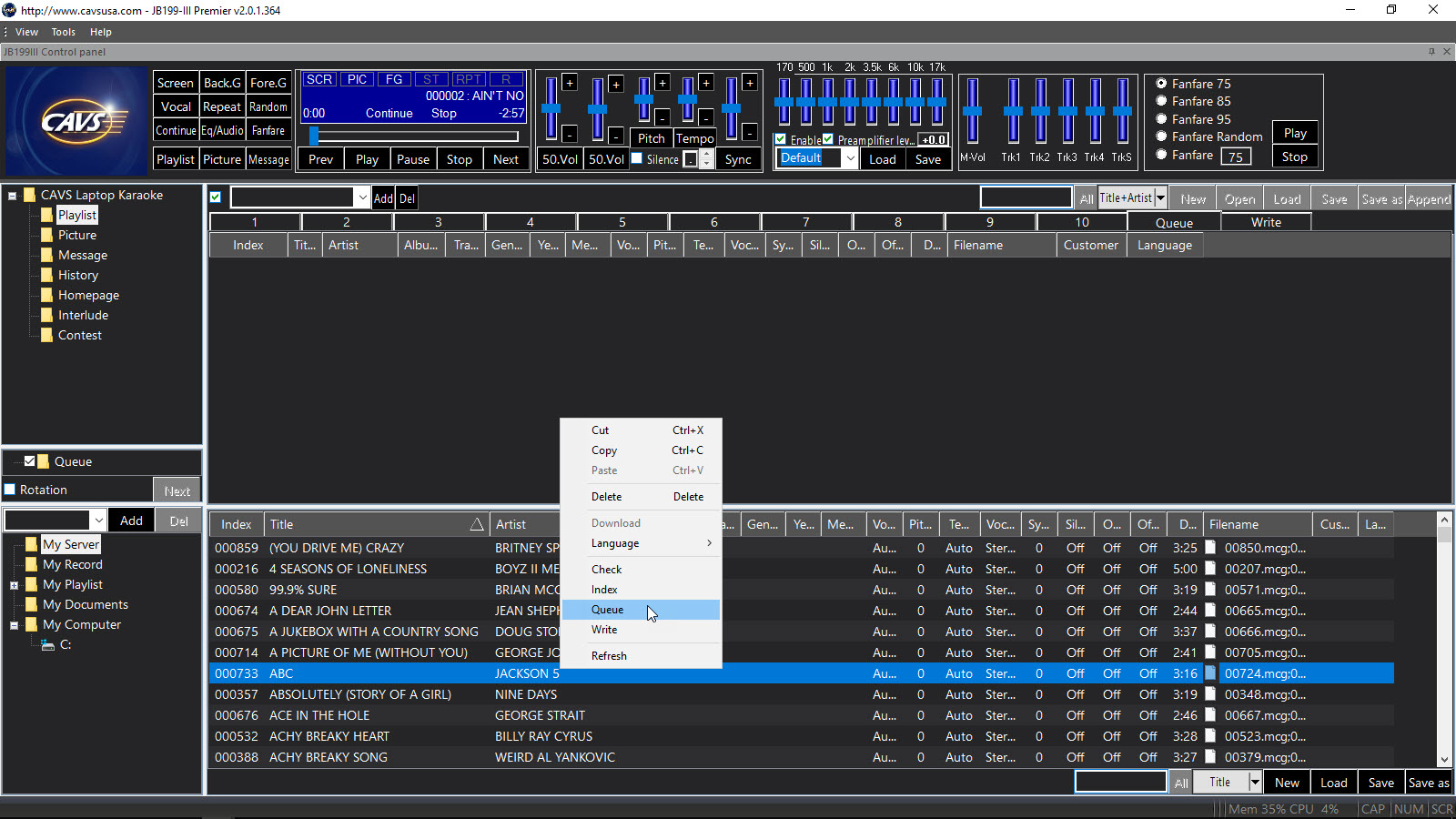Choose Queue from the context menu
This screenshot has width=1456, height=819.
pos(642,610)
